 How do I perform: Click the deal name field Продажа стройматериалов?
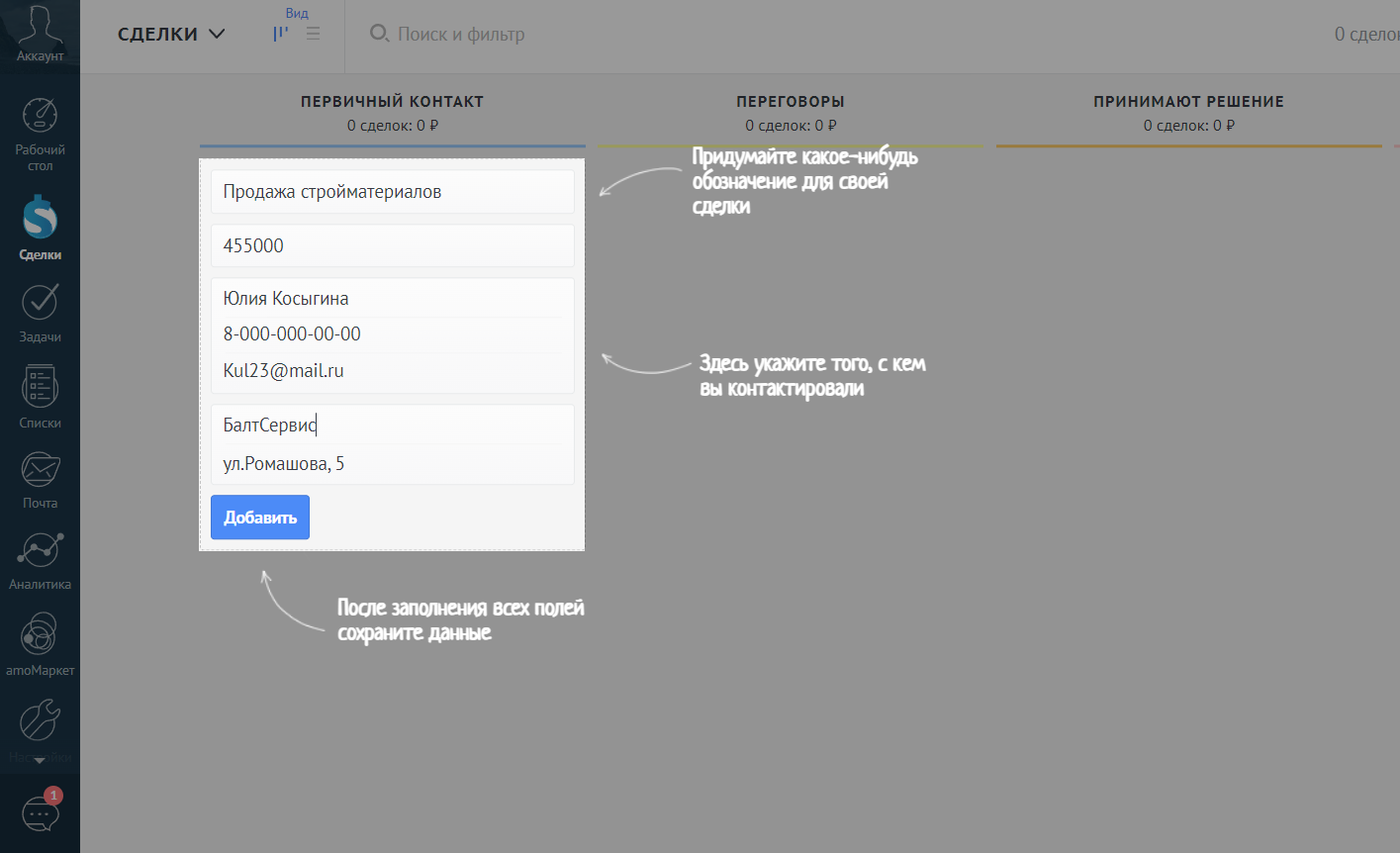click(392, 192)
